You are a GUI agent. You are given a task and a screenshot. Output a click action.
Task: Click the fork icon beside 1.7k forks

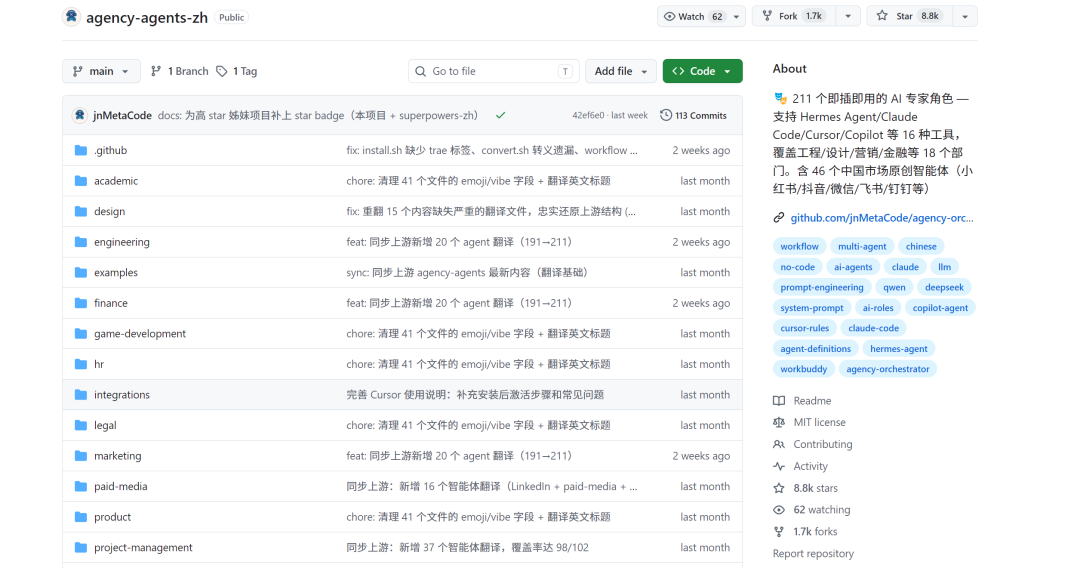point(779,532)
